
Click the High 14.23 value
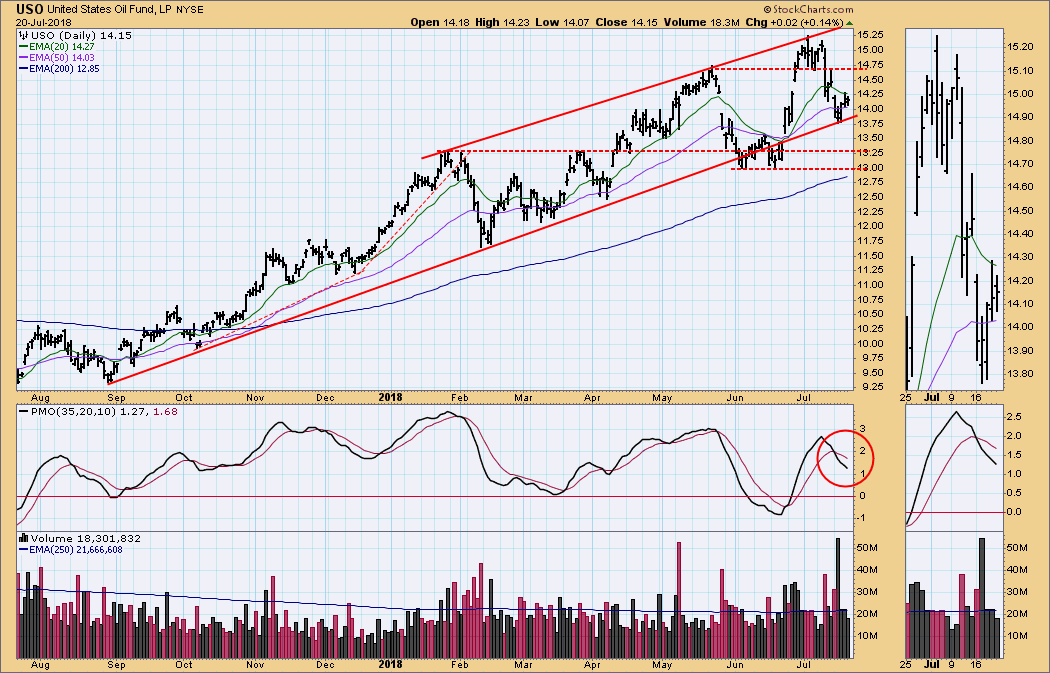pyautogui.click(x=502, y=22)
